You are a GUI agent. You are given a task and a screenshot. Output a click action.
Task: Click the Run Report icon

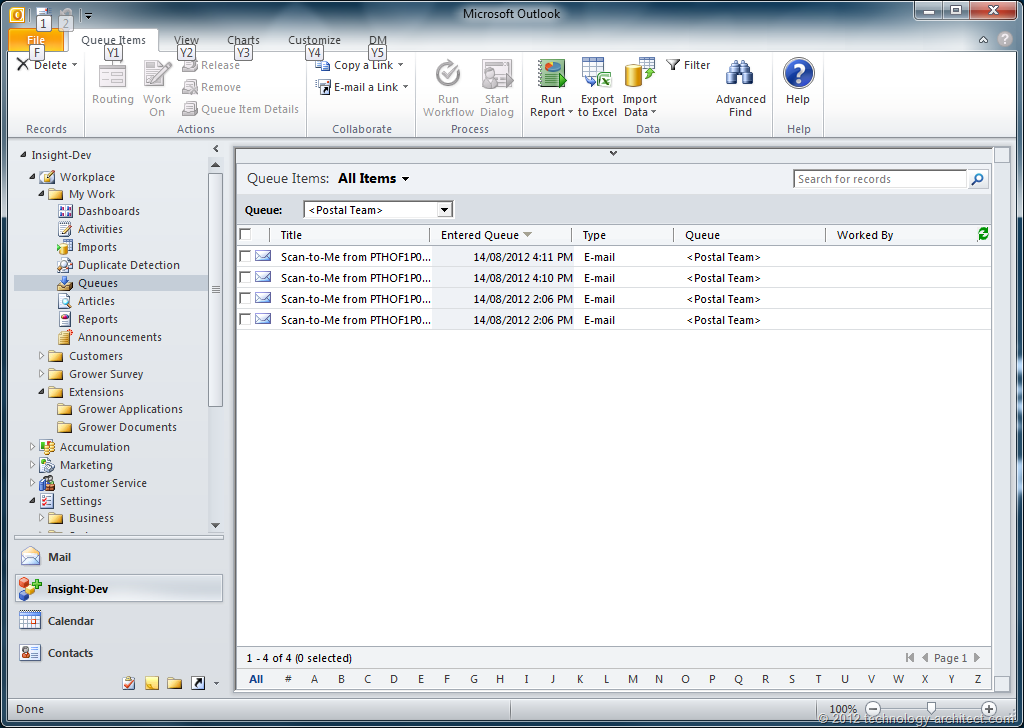[552, 73]
